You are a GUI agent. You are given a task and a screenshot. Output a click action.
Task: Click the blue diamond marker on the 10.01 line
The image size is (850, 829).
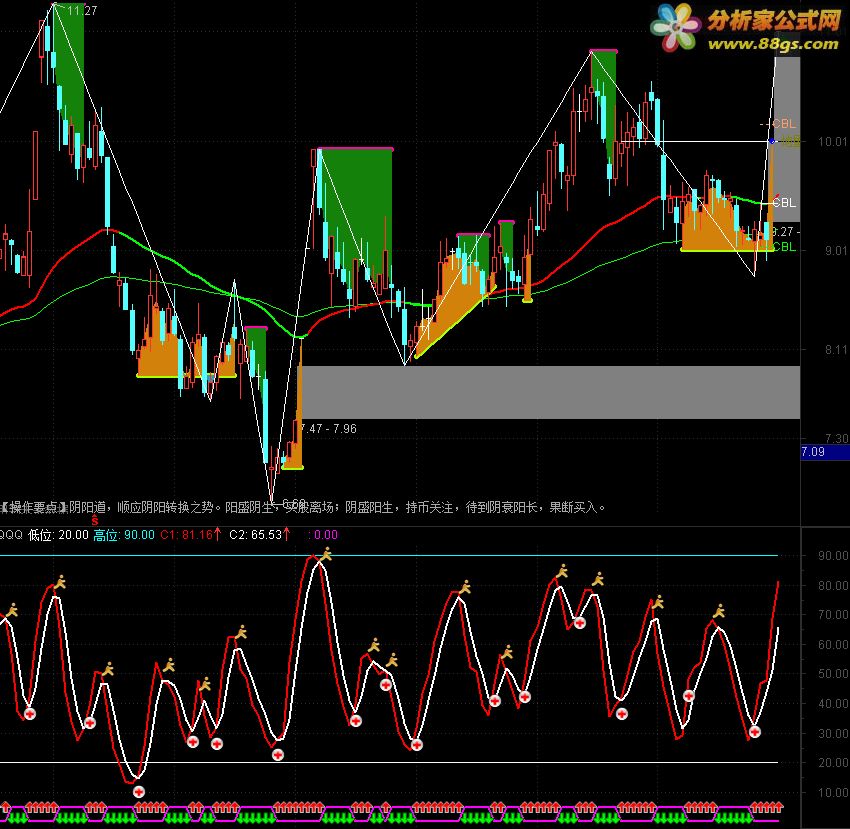(772, 142)
